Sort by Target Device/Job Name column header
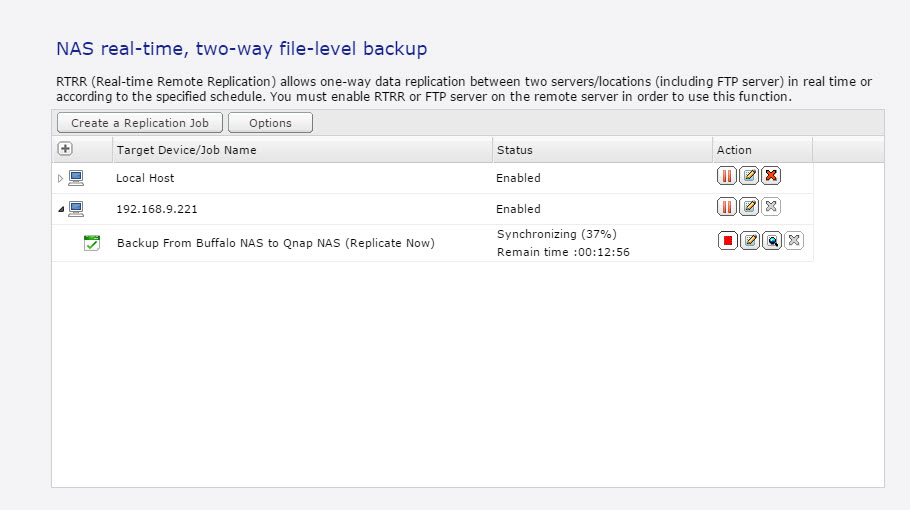 tap(186, 150)
